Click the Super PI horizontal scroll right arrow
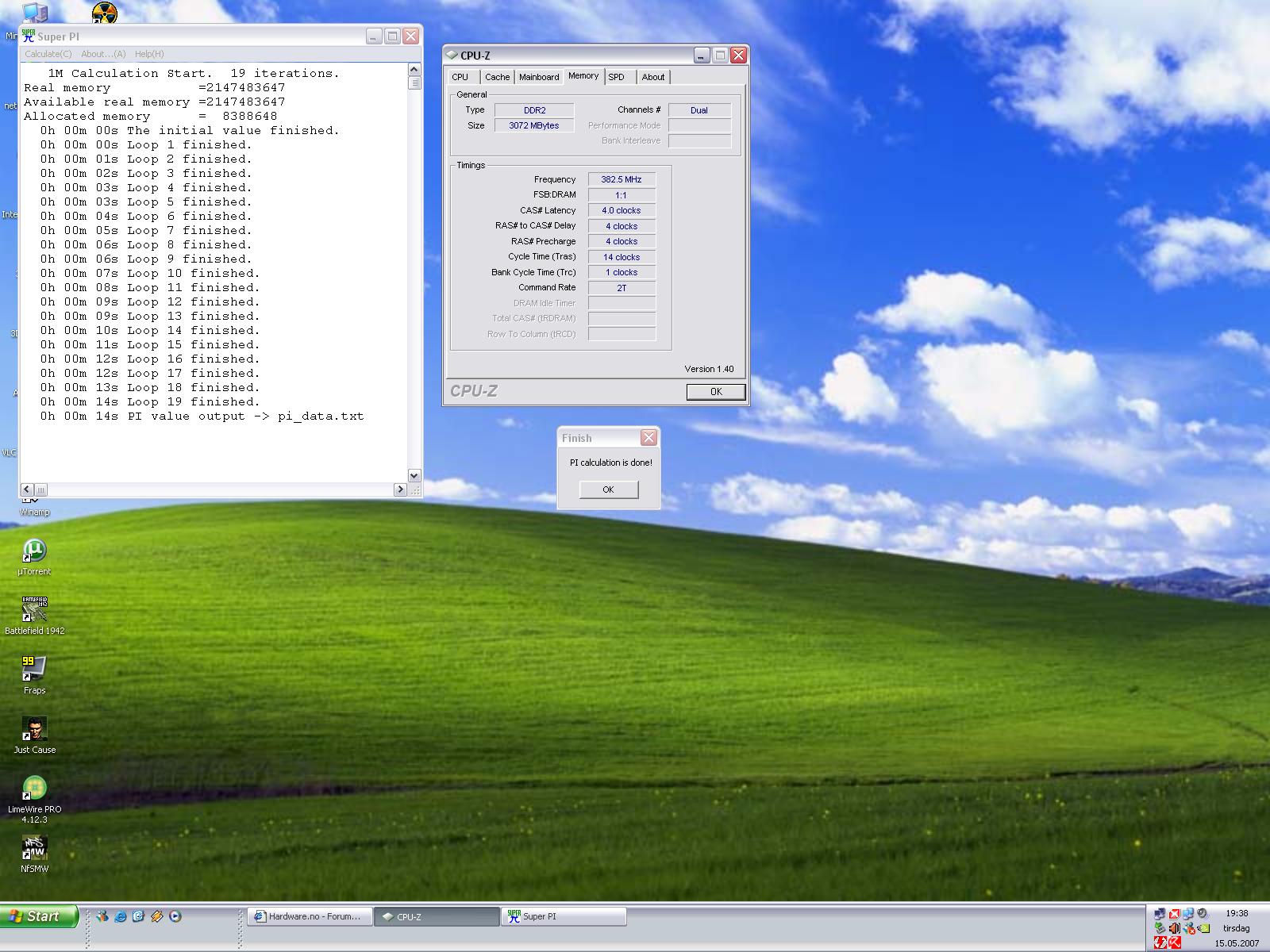This screenshot has height=952, width=1270. tap(400, 489)
